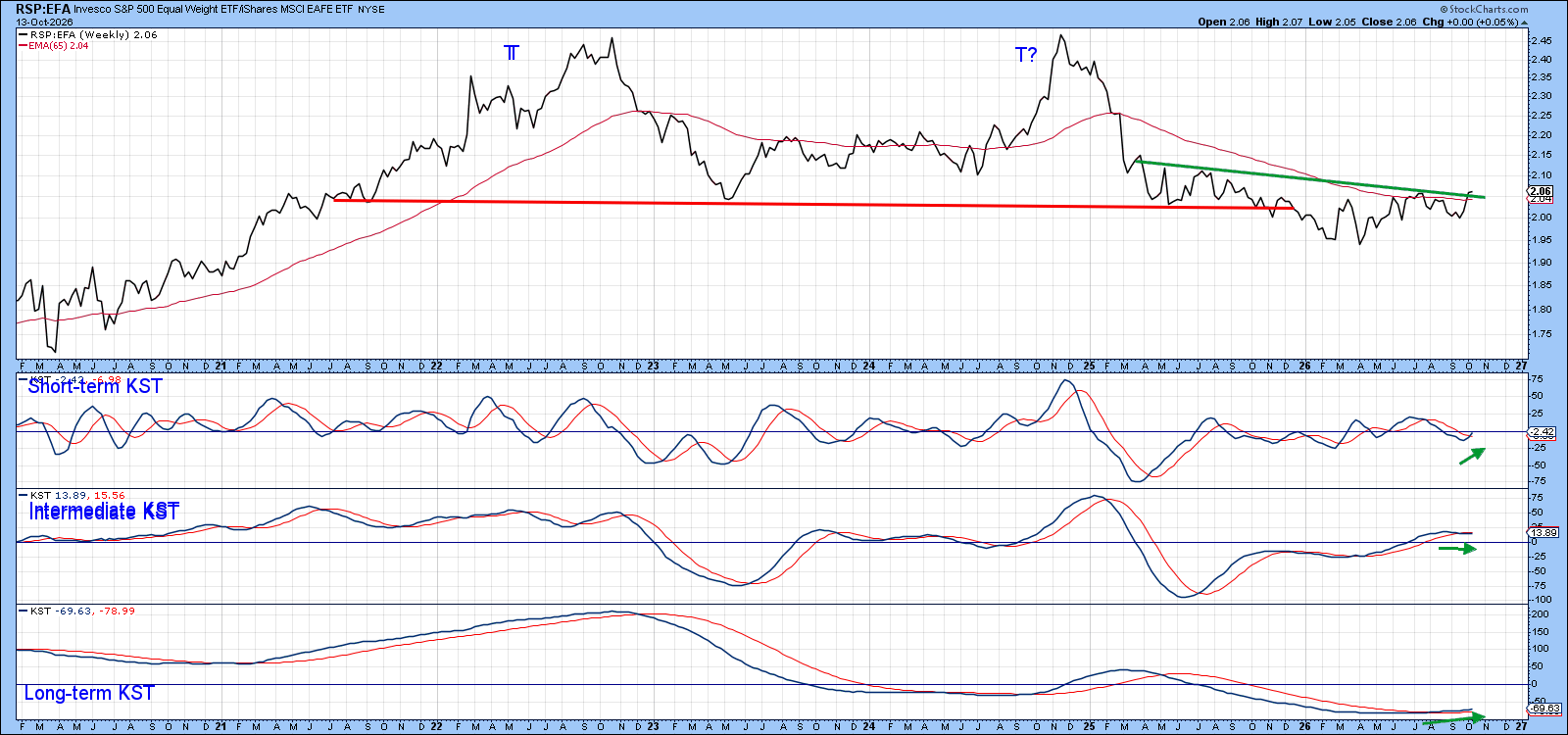Click the -69.63 value tag on long-term KST axis
The image size is (1568, 735).
1544,709
